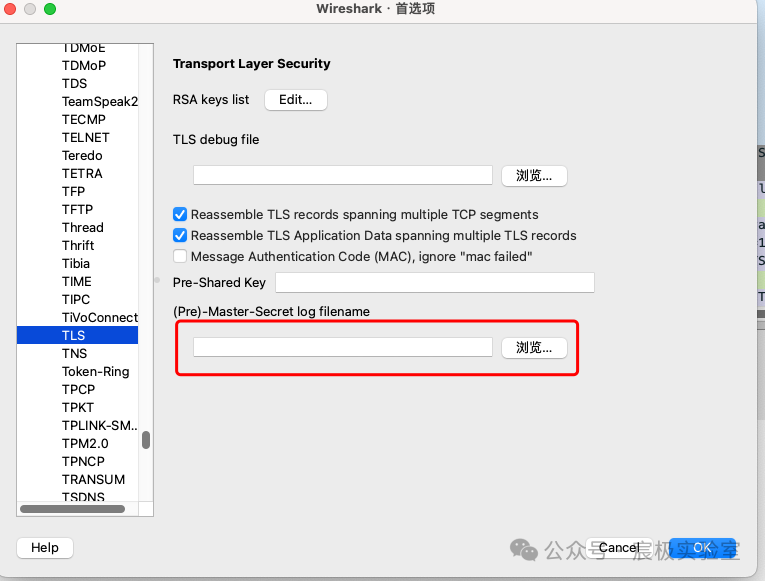Close the Wireshark preferences window
The image size is (765, 581).
[10, 9]
